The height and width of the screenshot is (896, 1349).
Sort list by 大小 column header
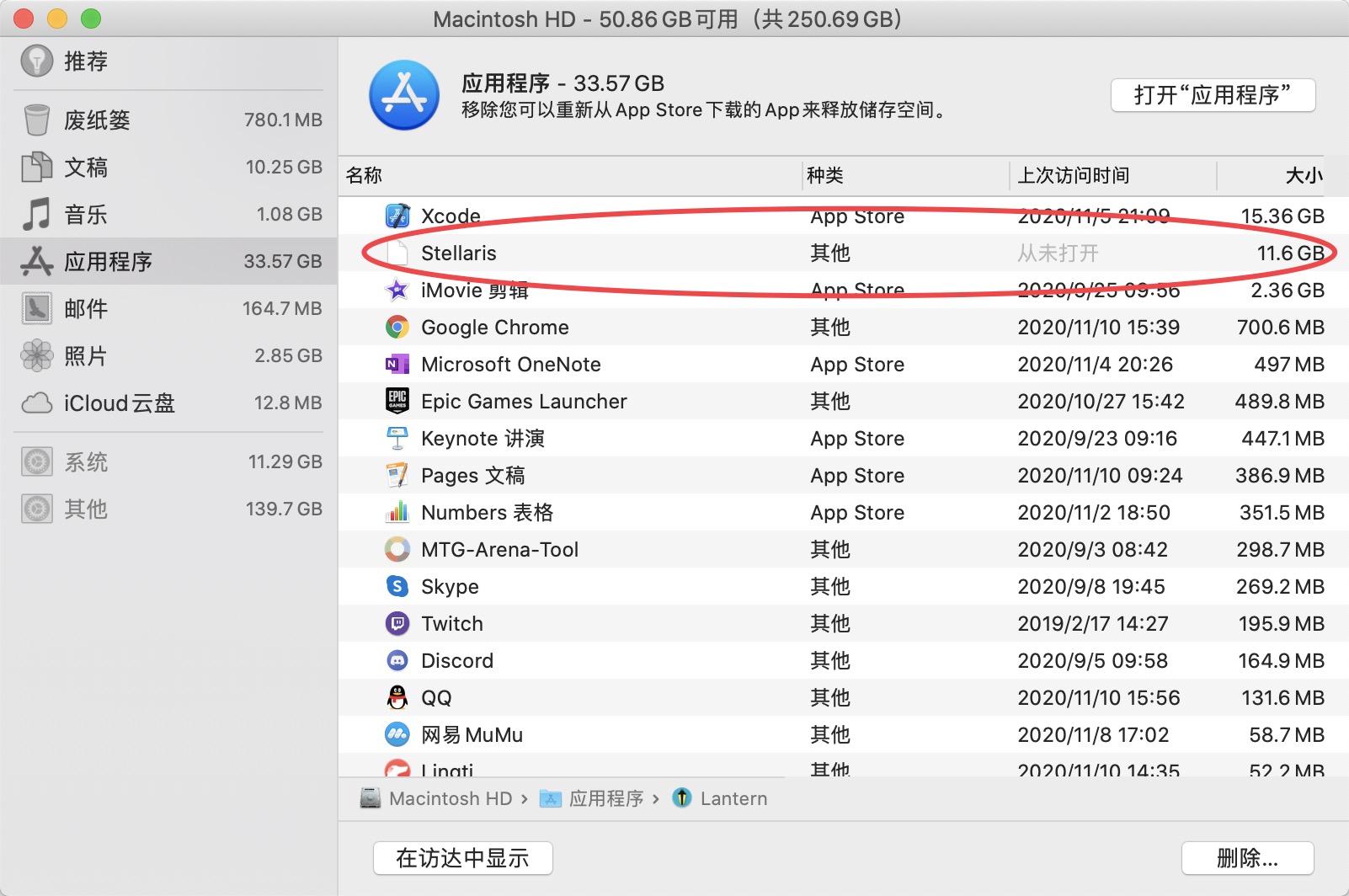coord(1303,175)
